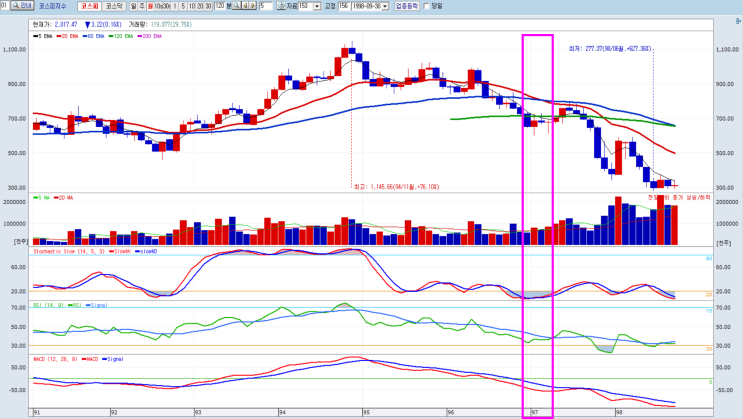Click the right arrow navigation icon
The width and height of the screenshot is (743, 419).
coord(253,6)
